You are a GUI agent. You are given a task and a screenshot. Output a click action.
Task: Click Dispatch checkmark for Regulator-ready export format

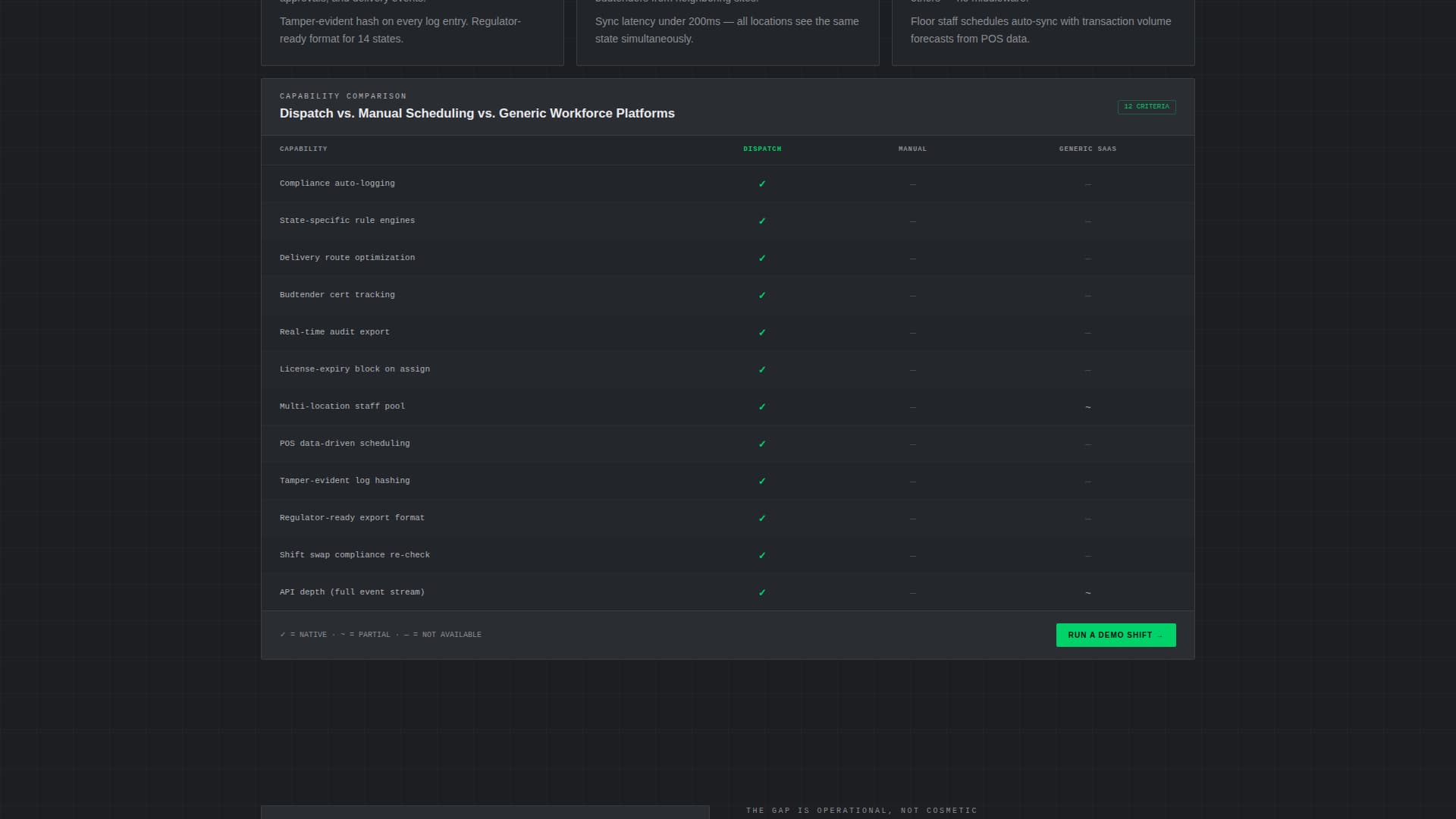(x=762, y=518)
